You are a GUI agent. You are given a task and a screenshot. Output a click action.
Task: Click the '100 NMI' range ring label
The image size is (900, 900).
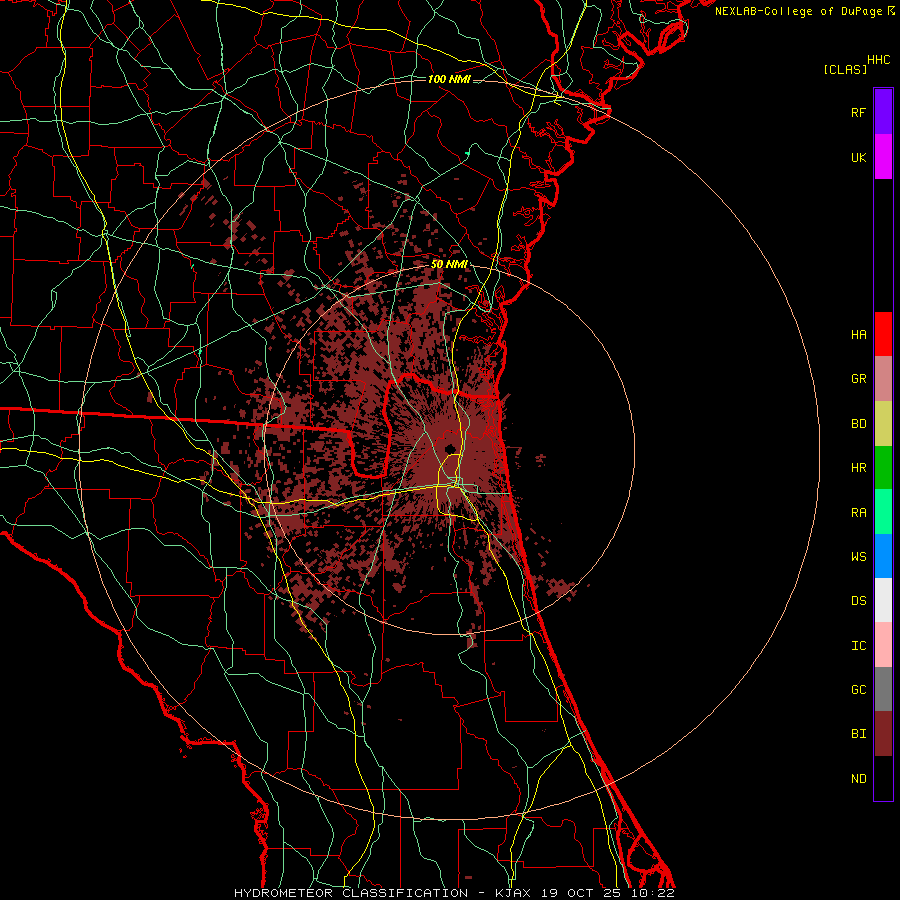click(x=449, y=79)
